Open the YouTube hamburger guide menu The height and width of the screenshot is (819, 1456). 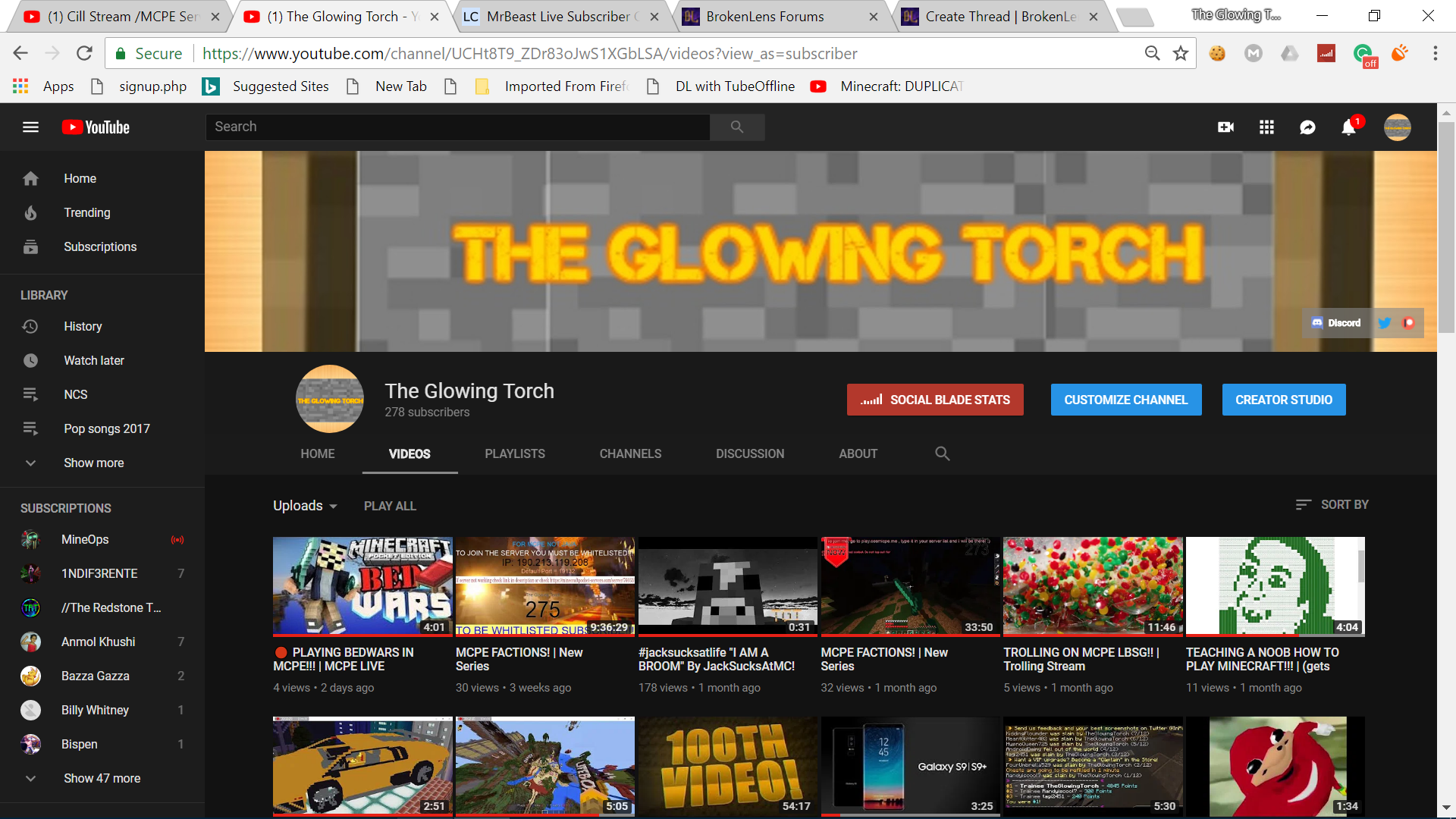[x=30, y=127]
